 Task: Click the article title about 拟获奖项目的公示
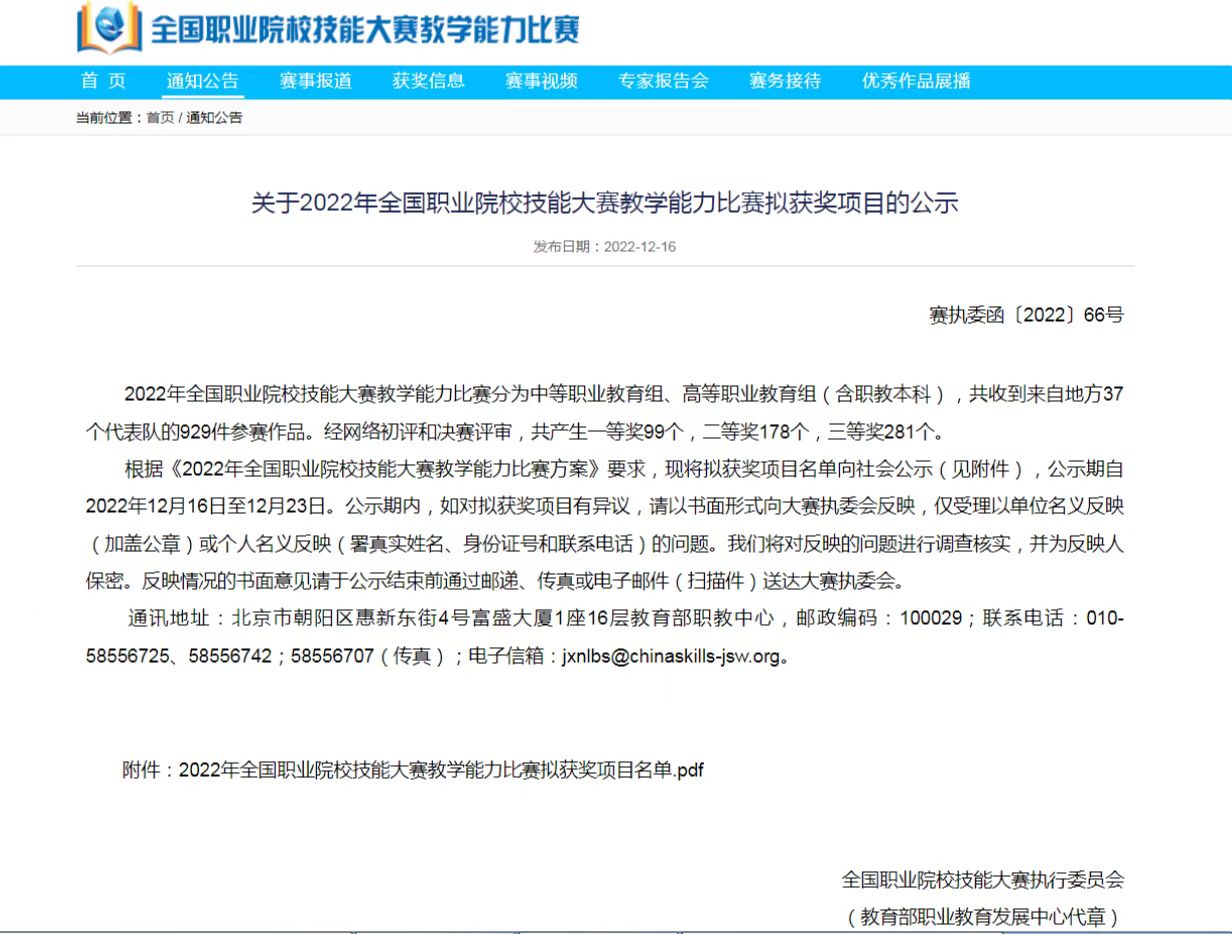pos(605,203)
